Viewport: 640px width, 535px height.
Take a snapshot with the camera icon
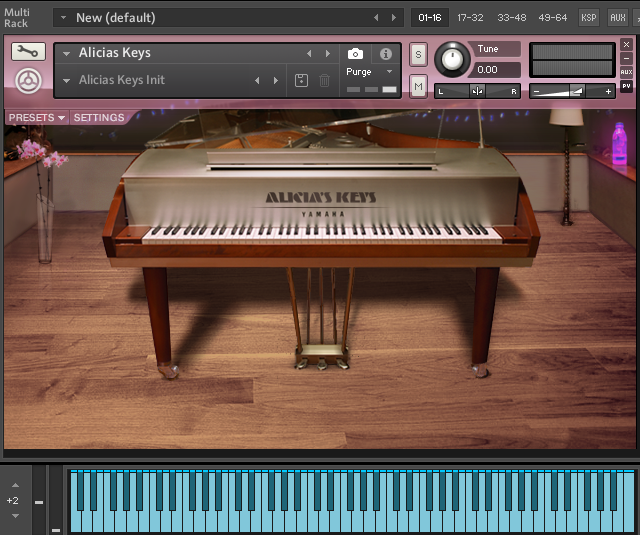(x=355, y=53)
